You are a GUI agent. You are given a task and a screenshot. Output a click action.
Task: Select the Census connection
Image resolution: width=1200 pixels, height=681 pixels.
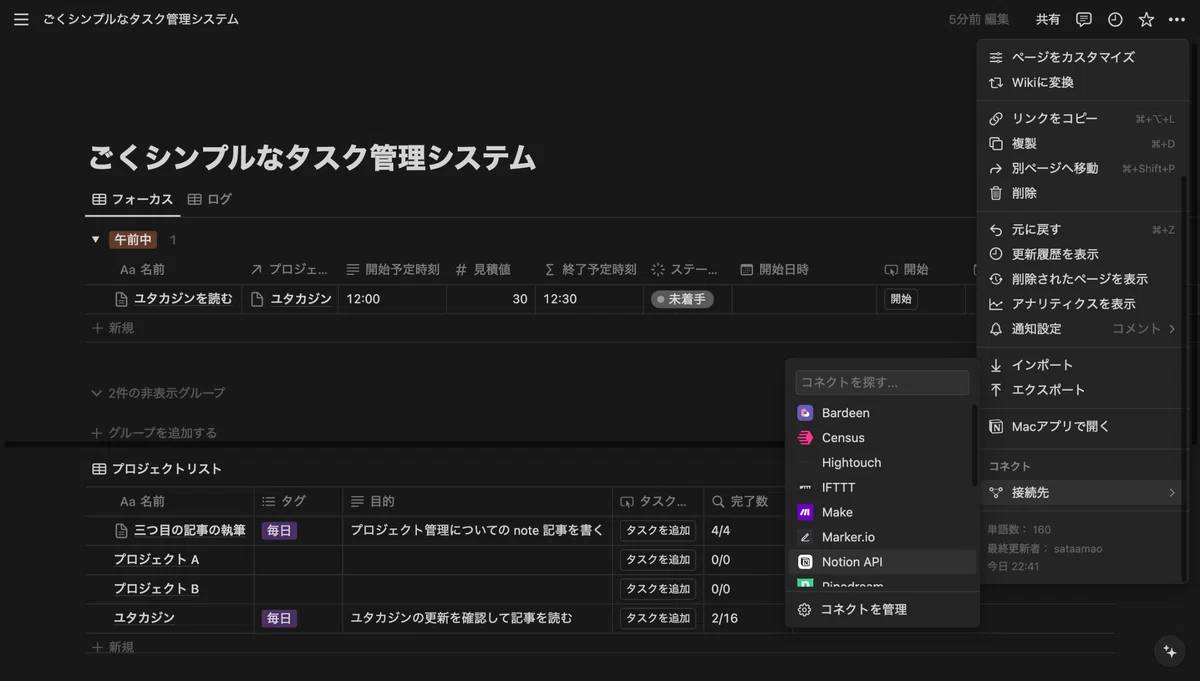pyautogui.click(x=882, y=438)
